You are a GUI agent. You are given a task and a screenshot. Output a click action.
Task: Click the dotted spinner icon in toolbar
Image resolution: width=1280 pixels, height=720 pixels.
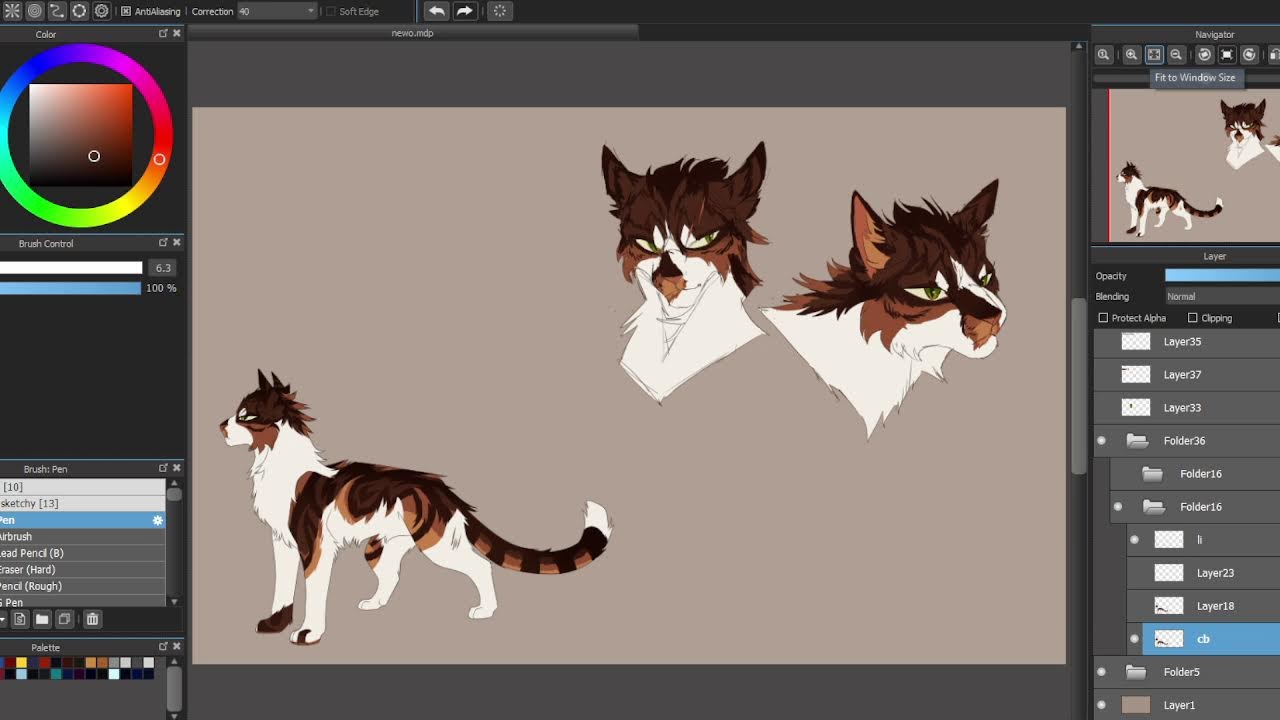500,11
